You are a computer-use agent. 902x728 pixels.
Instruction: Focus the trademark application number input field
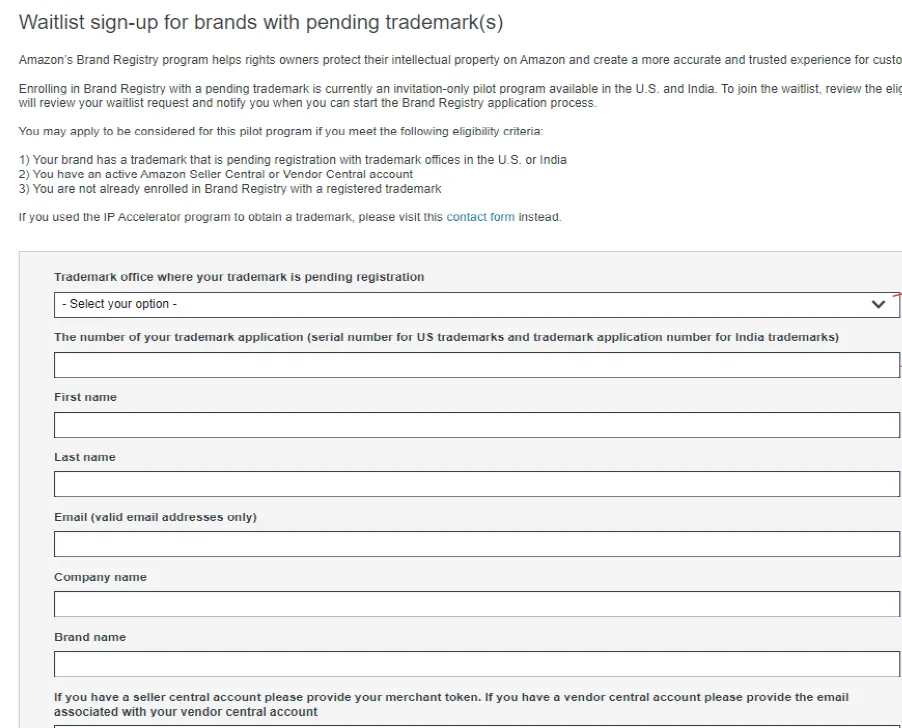point(477,365)
